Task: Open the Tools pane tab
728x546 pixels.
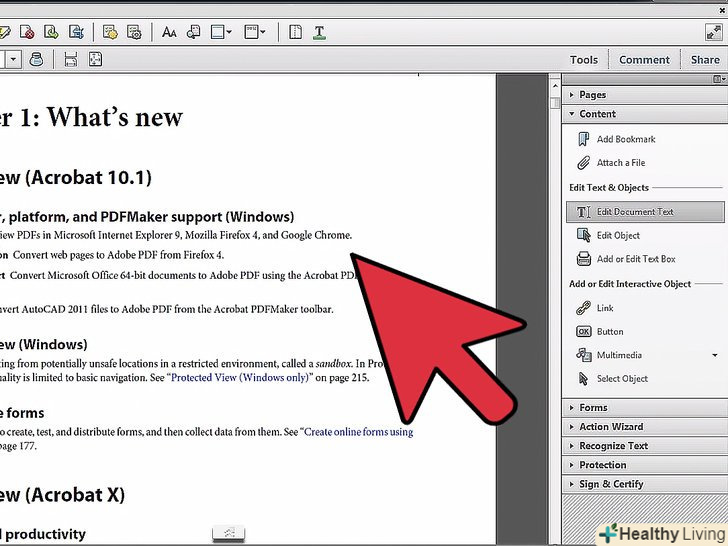Action: coord(584,60)
